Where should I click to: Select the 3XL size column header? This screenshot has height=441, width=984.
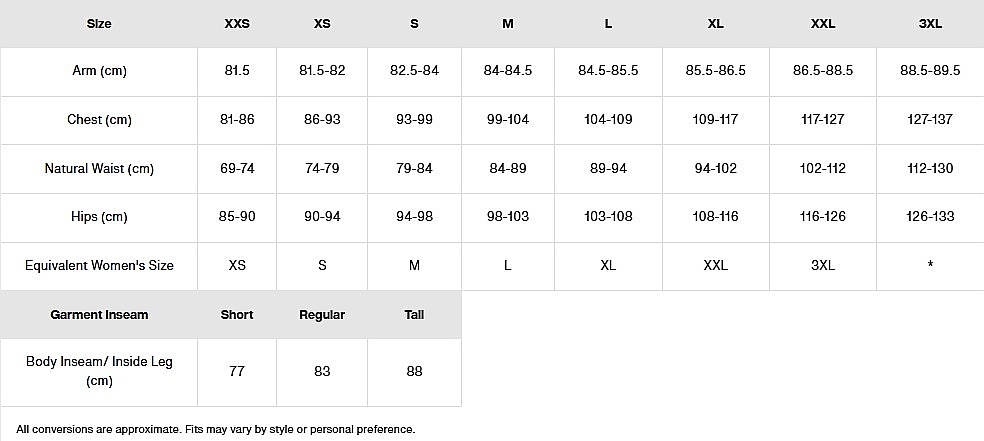click(x=930, y=23)
